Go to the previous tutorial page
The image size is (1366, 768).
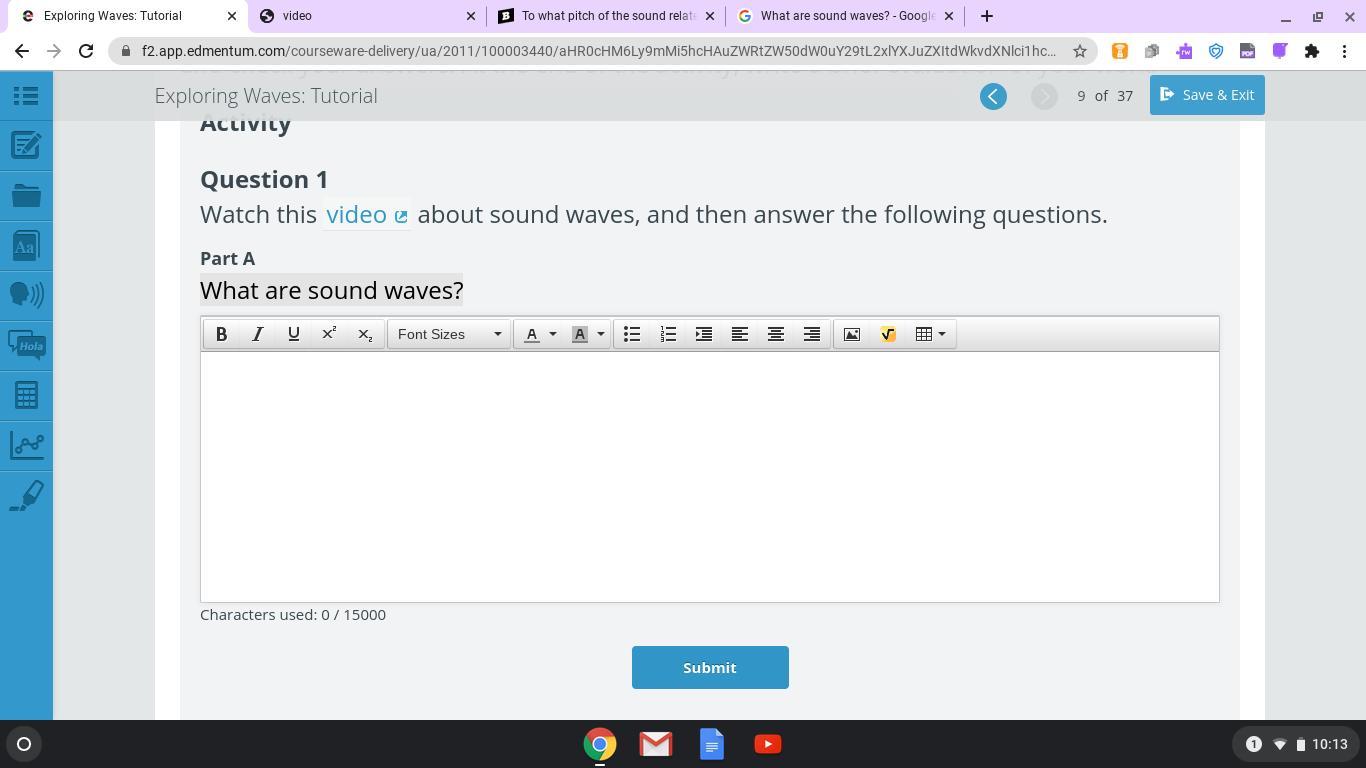tap(993, 96)
